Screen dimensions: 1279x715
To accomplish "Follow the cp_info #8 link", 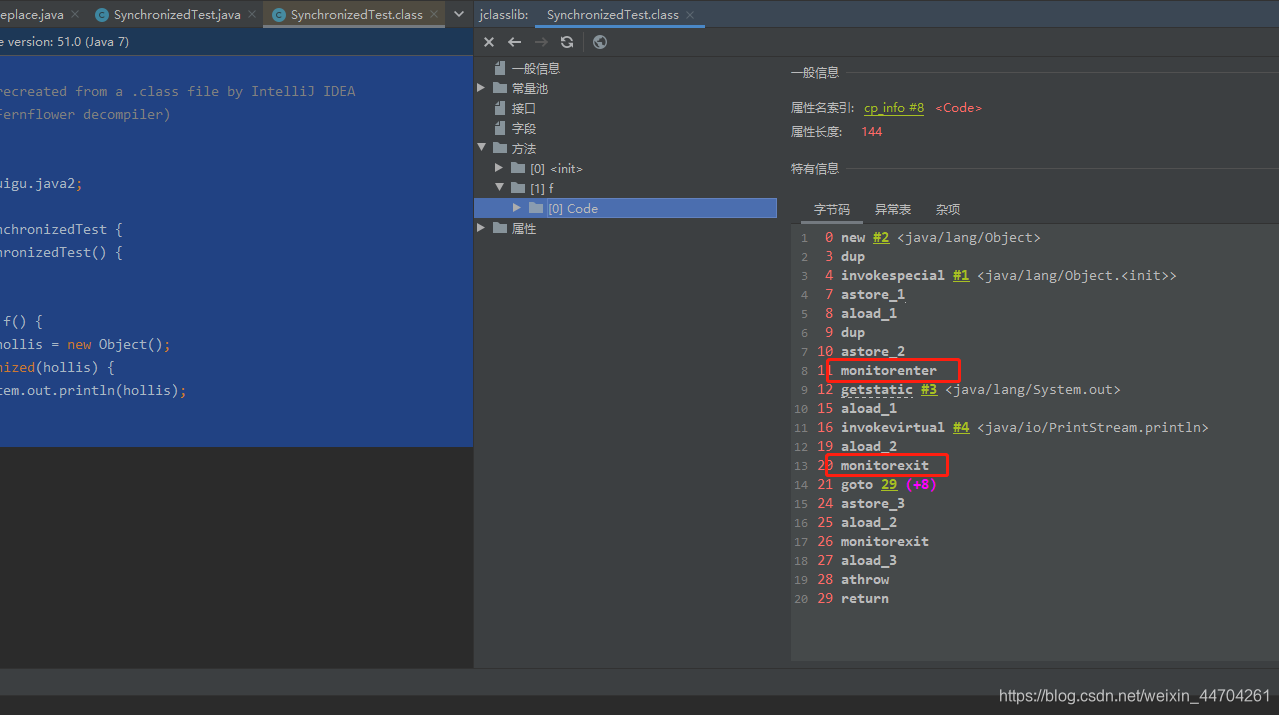I will coord(894,108).
